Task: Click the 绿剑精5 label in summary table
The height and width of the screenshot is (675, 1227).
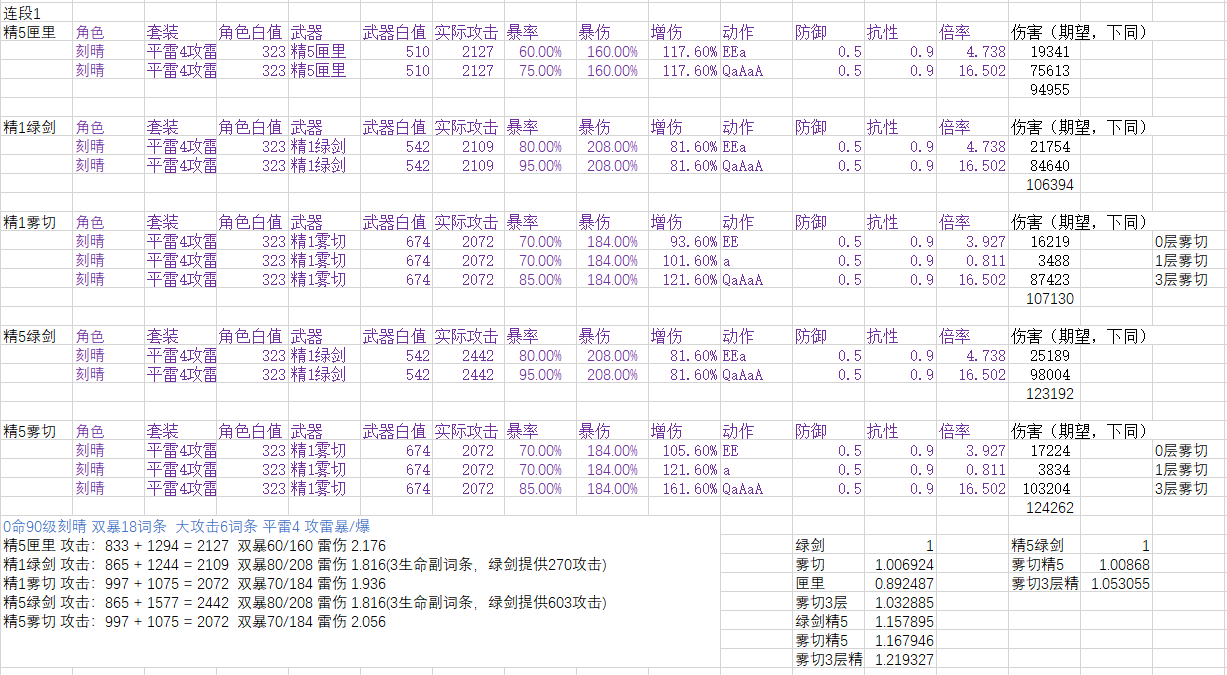Action: (822, 622)
